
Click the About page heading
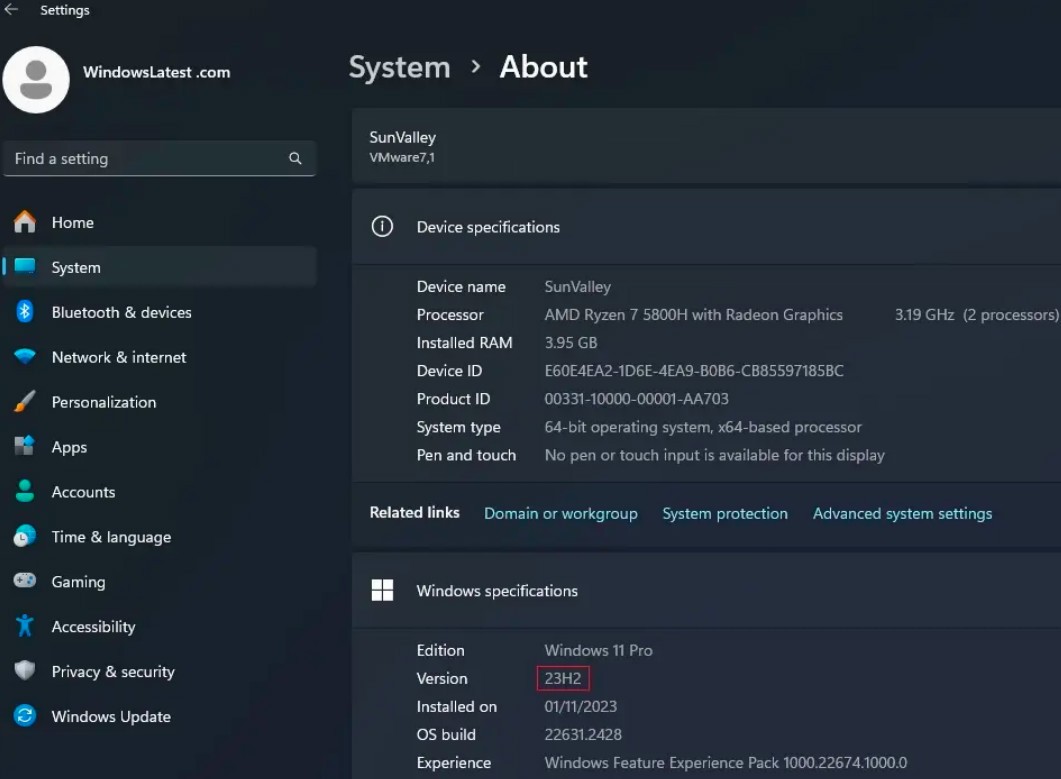[543, 67]
